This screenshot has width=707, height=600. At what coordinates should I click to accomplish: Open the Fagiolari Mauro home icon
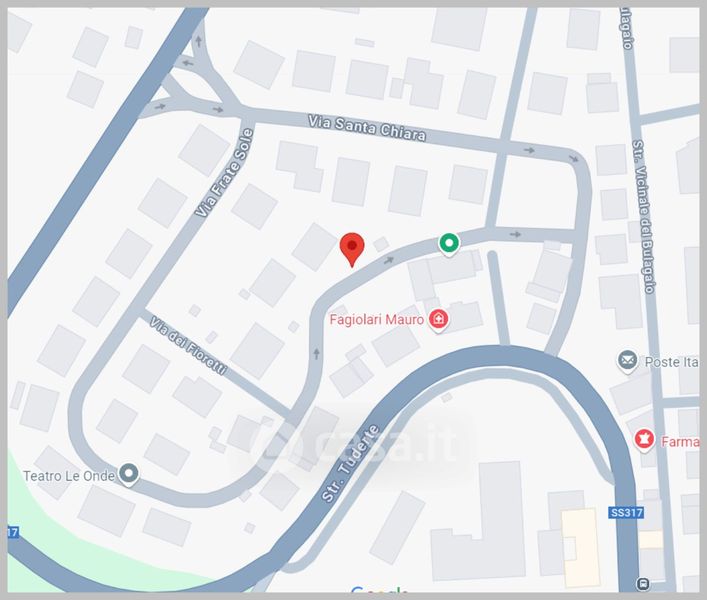coord(438,320)
